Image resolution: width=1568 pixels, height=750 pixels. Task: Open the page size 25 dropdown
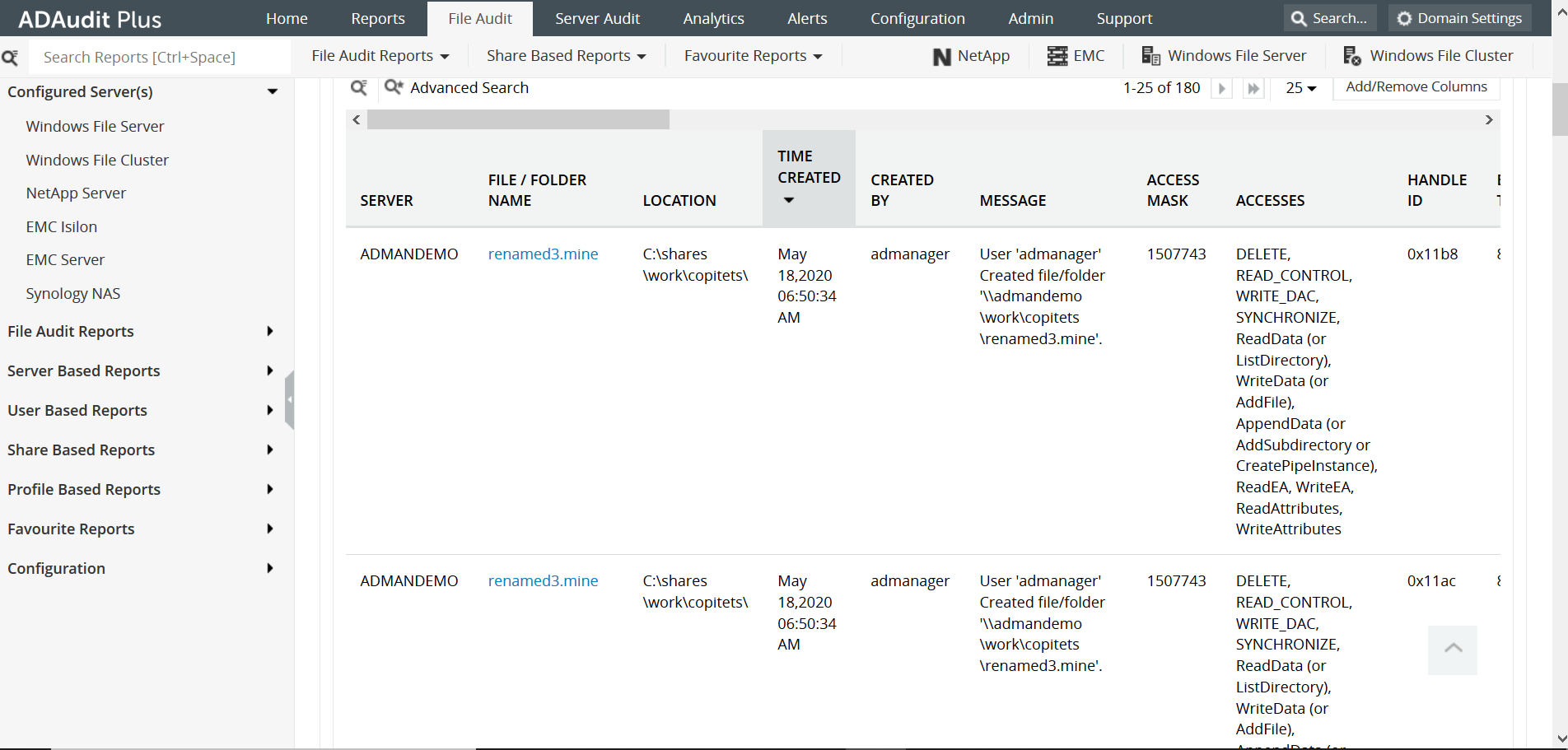(x=1300, y=87)
